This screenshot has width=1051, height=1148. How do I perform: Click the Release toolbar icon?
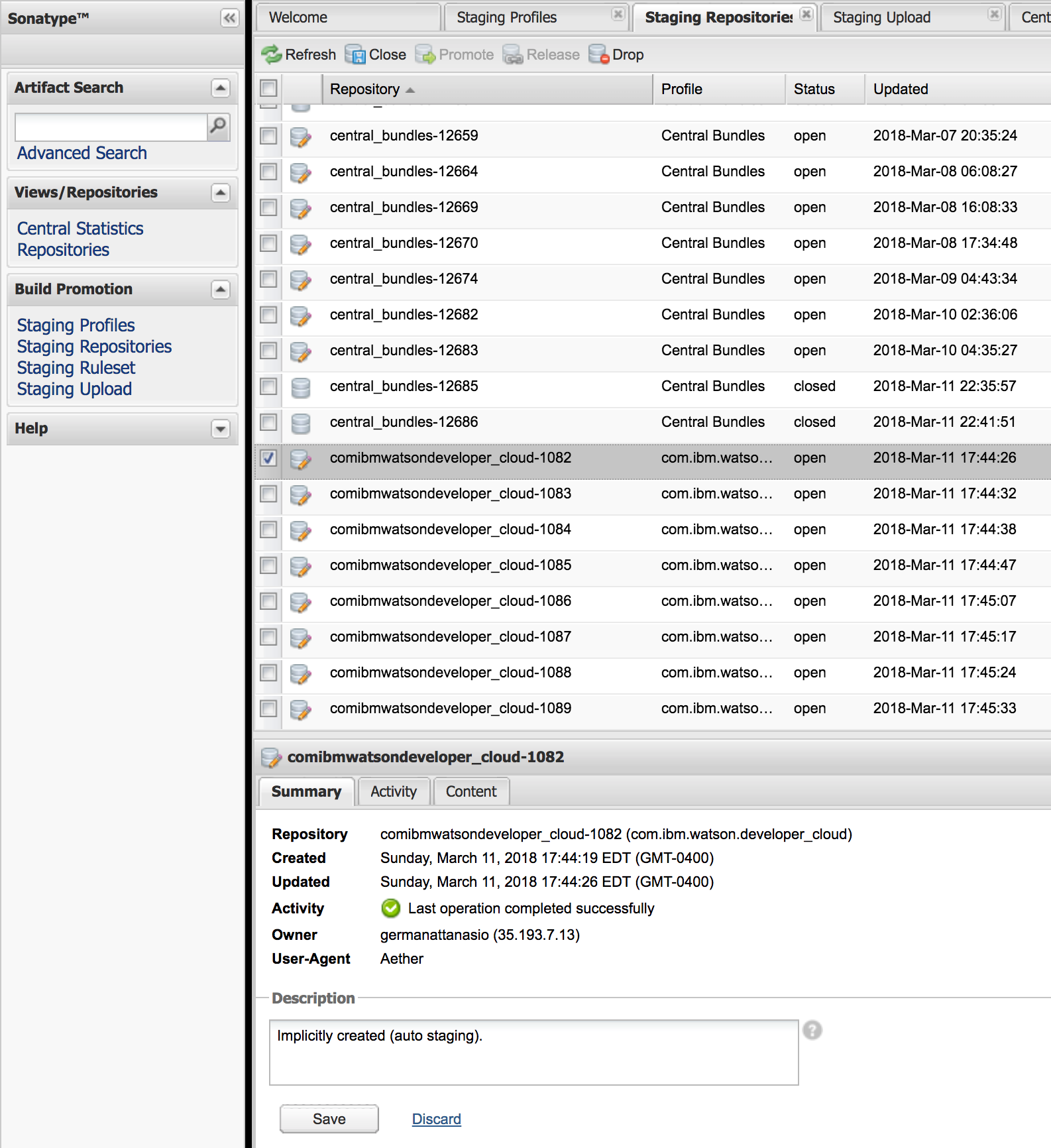coord(513,54)
